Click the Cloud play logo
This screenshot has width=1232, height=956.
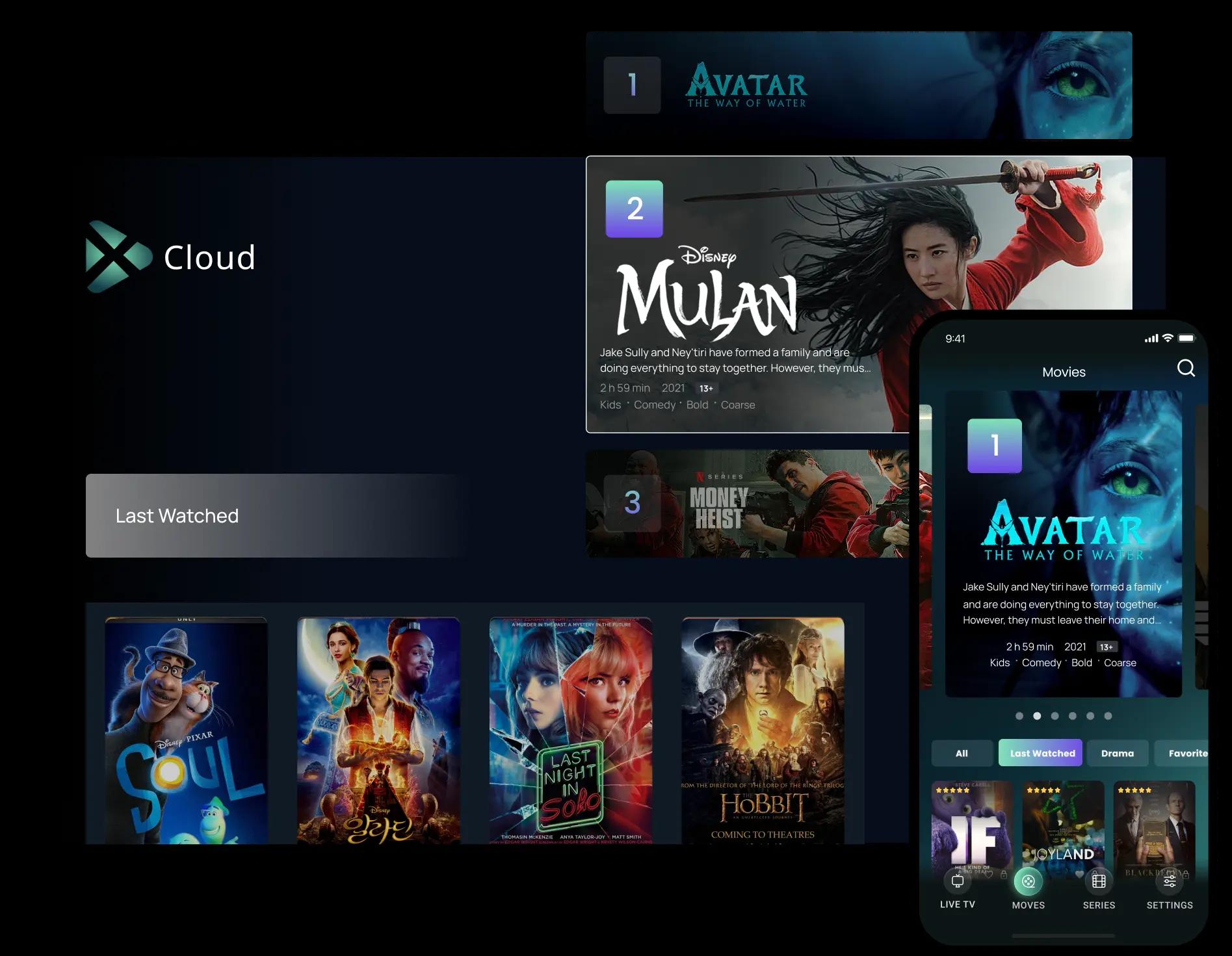point(118,257)
